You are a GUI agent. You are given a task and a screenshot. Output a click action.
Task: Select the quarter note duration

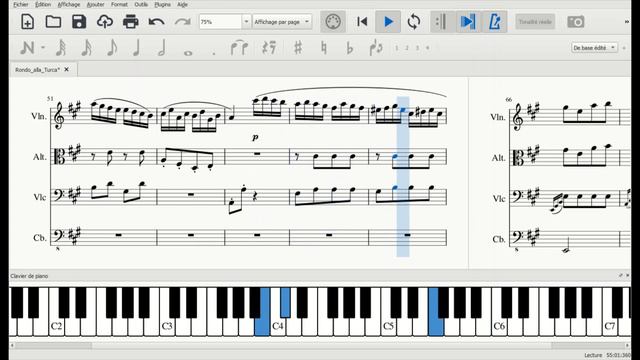tap(137, 48)
